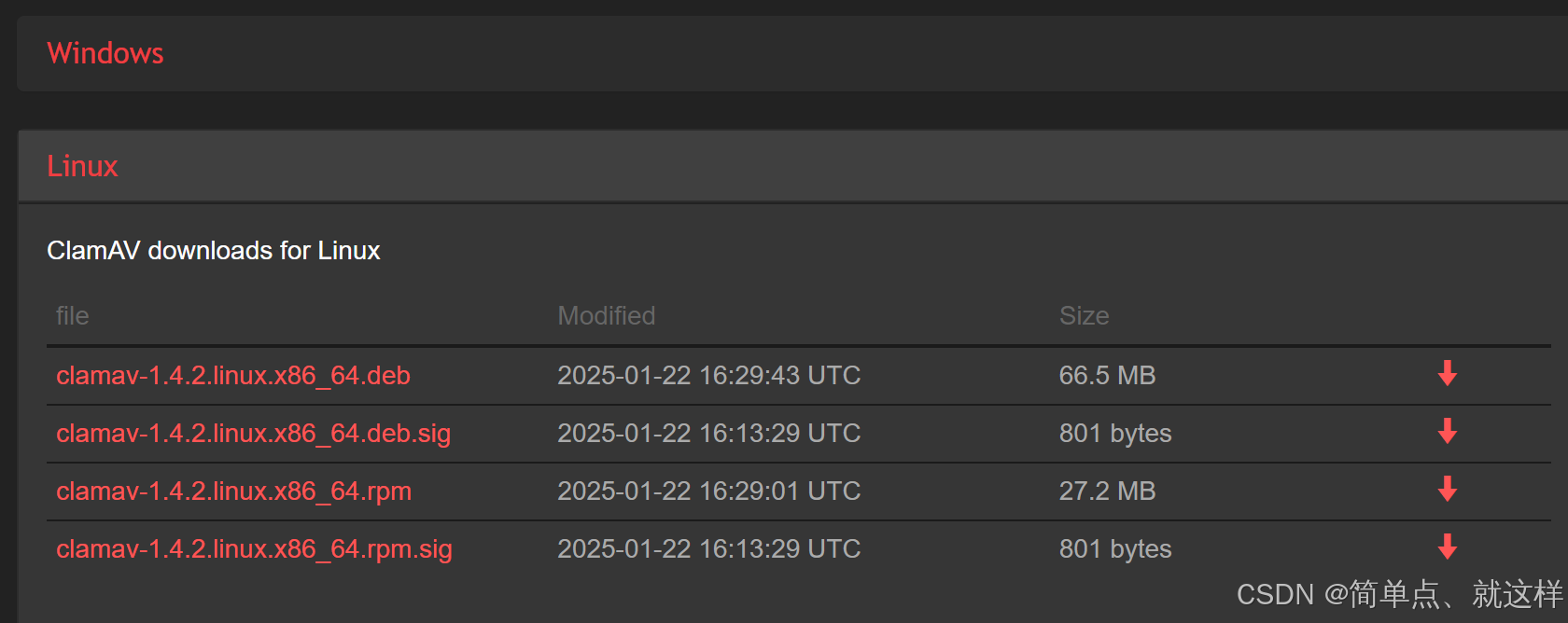The width and height of the screenshot is (1568, 623).
Task: Click download arrow for the .deb.sig file
Action: click(1448, 431)
